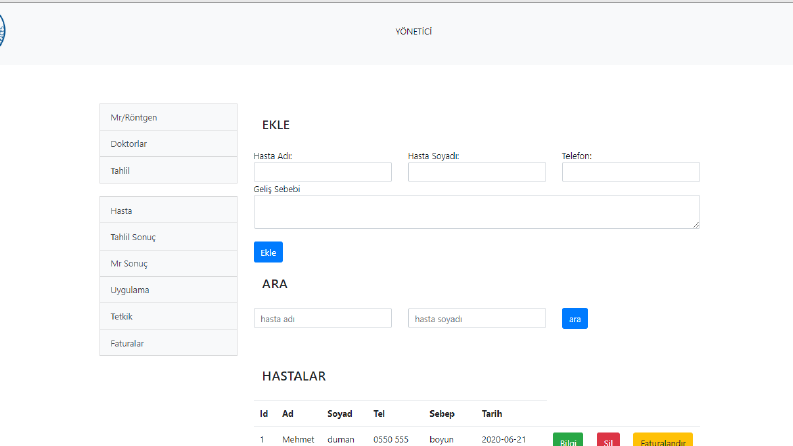793x446 pixels.
Task: Open the Tetkik menu item
Action: tap(168, 317)
